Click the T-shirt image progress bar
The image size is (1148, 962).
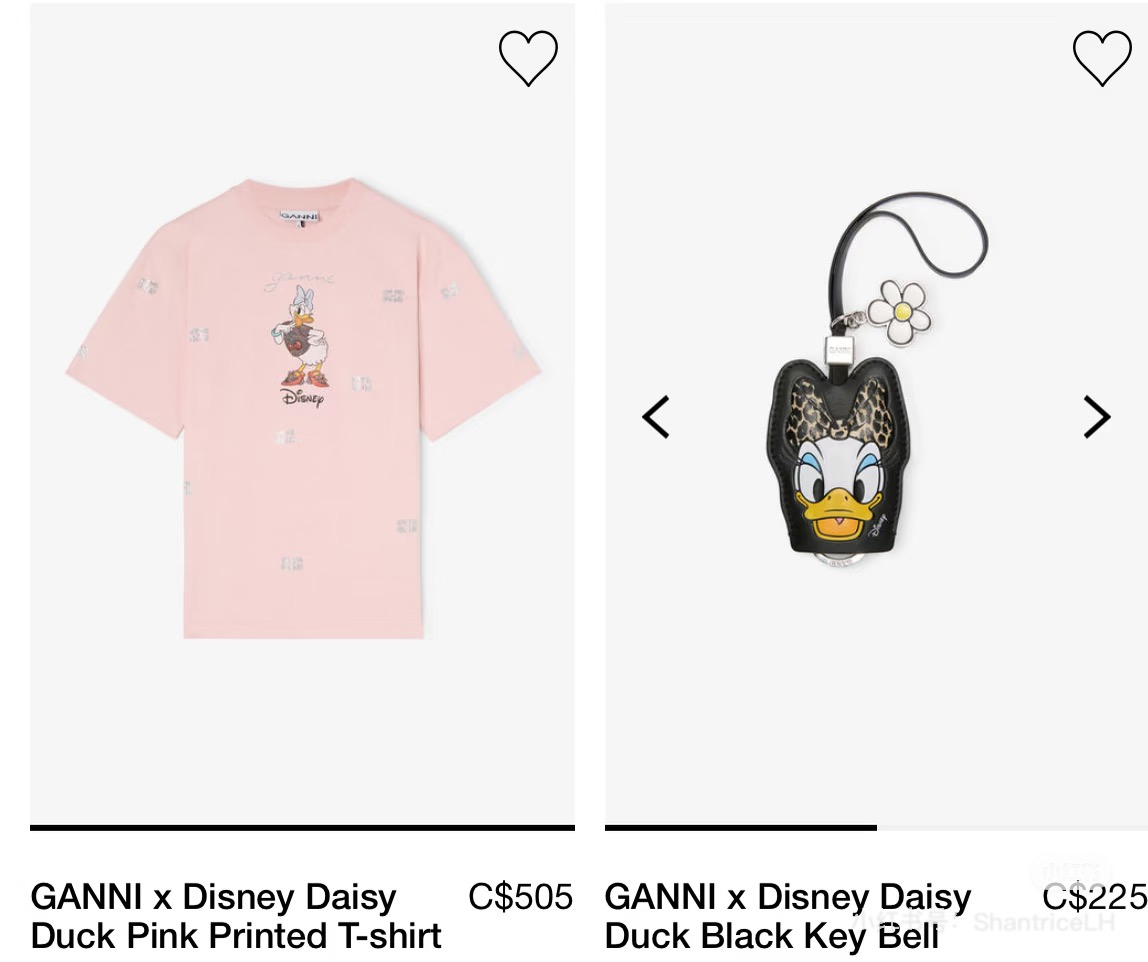302,828
